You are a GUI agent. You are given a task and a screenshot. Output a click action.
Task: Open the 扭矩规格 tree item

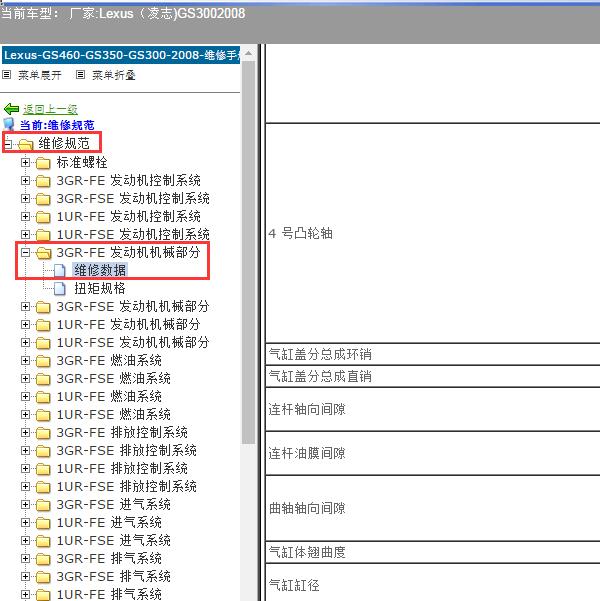pos(100,288)
